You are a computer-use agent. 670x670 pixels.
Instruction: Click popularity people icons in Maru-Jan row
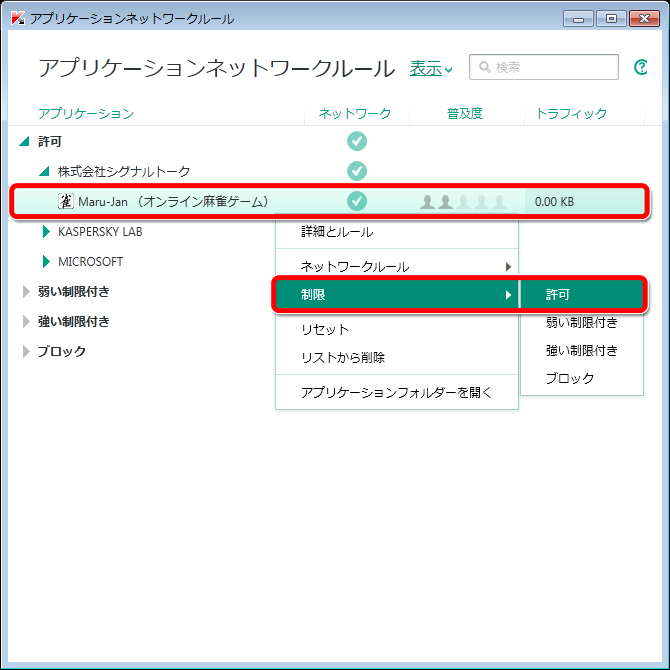coord(463,201)
